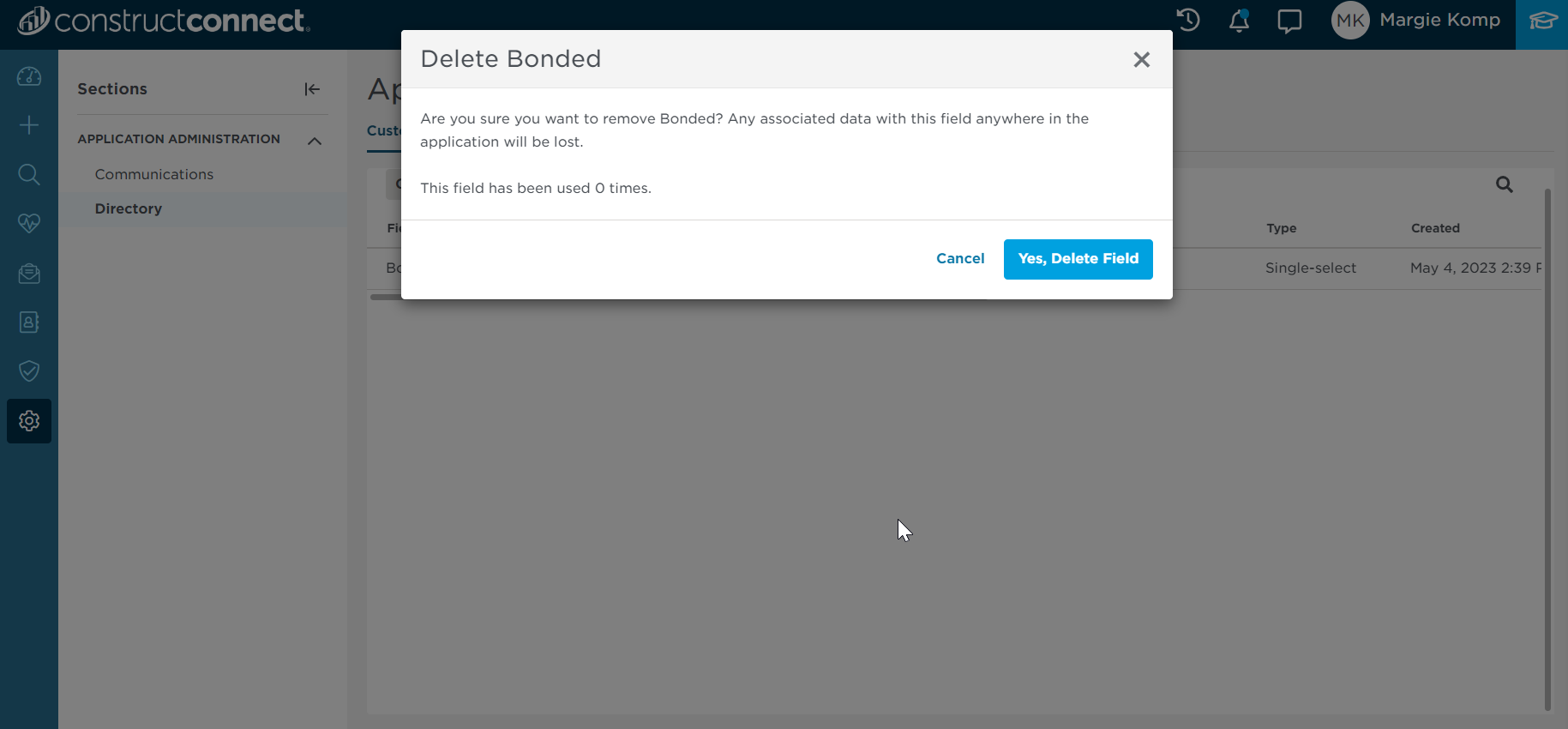
Task: Select the health activity icon in sidebar
Action: click(x=28, y=223)
